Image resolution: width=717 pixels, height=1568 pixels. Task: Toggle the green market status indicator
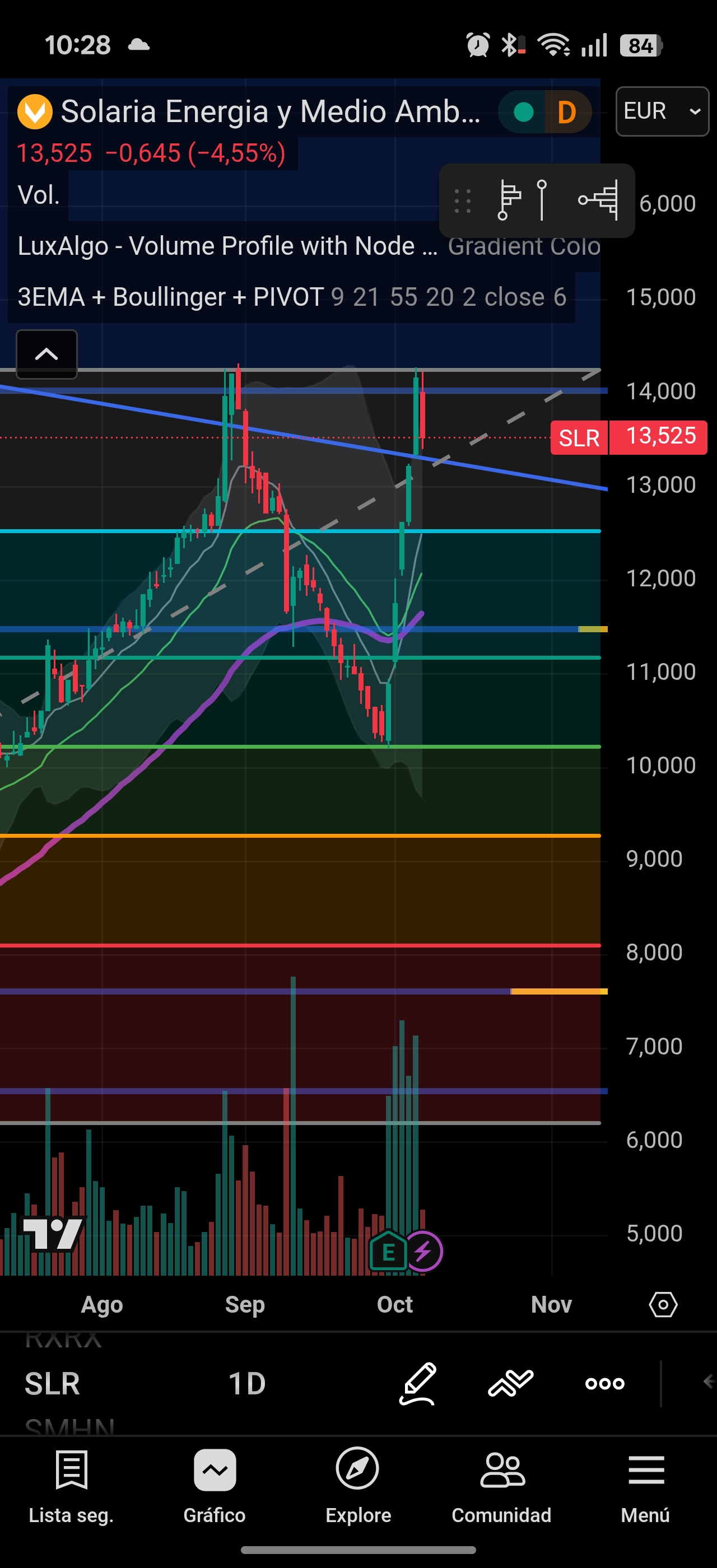pyautogui.click(x=523, y=112)
